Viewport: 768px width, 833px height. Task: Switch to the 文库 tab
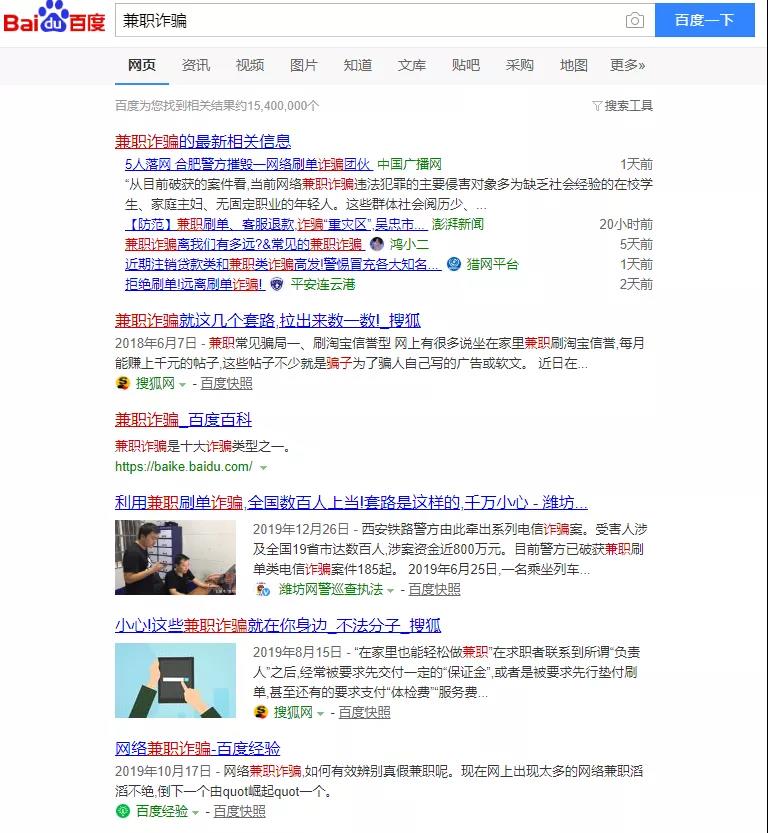click(412, 65)
